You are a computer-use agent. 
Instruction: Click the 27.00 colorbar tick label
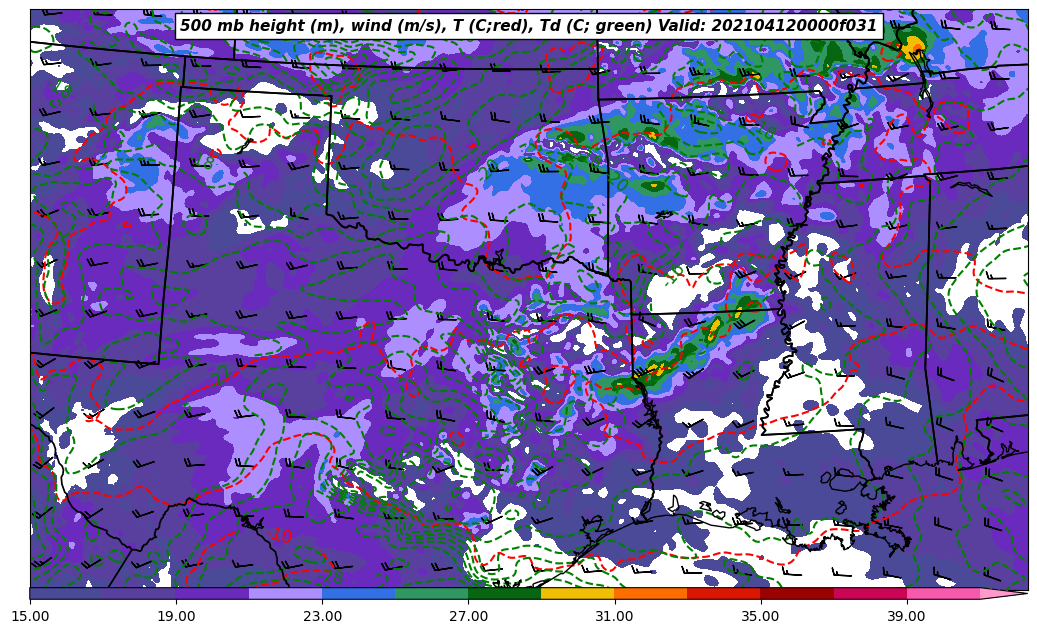468,616
